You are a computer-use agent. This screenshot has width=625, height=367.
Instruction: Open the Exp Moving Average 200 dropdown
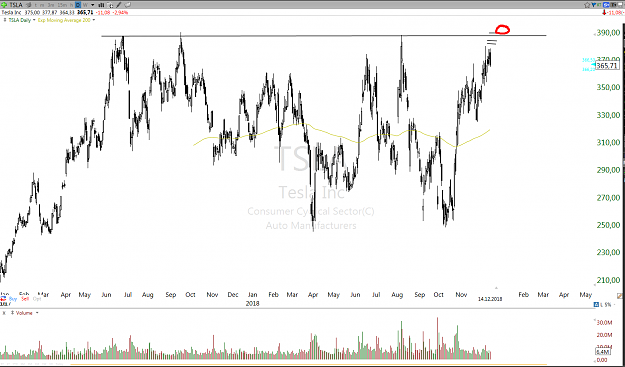tap(94, 20)
